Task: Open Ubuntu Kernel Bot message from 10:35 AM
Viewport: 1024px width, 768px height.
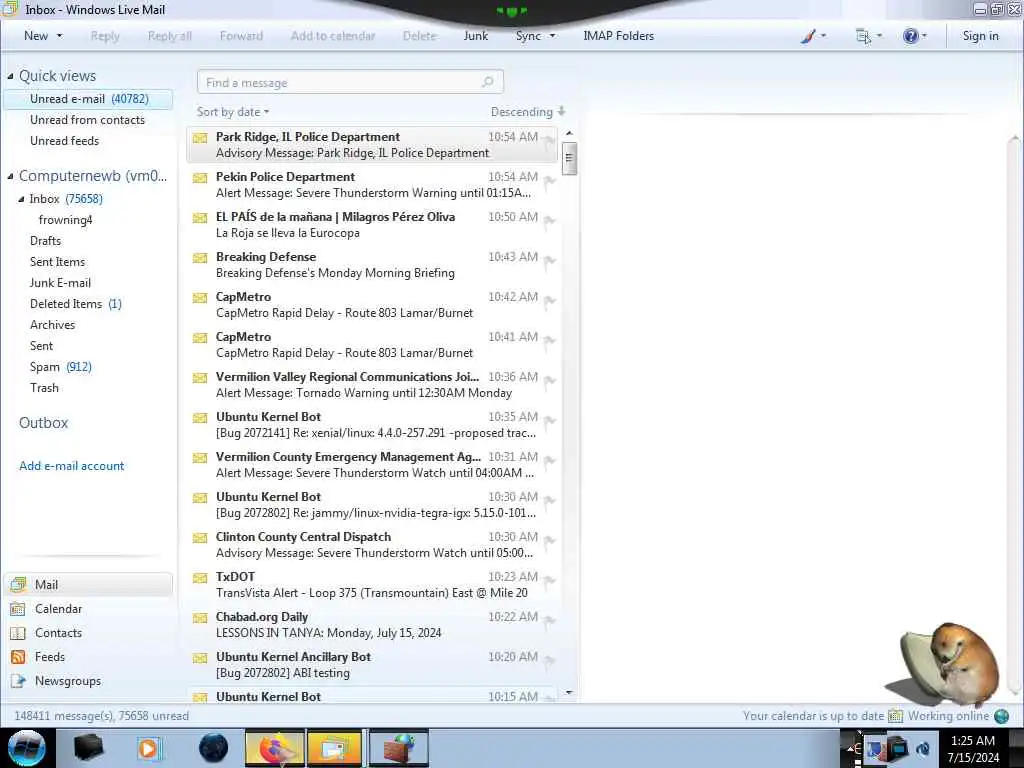Action: coord(372,425)
